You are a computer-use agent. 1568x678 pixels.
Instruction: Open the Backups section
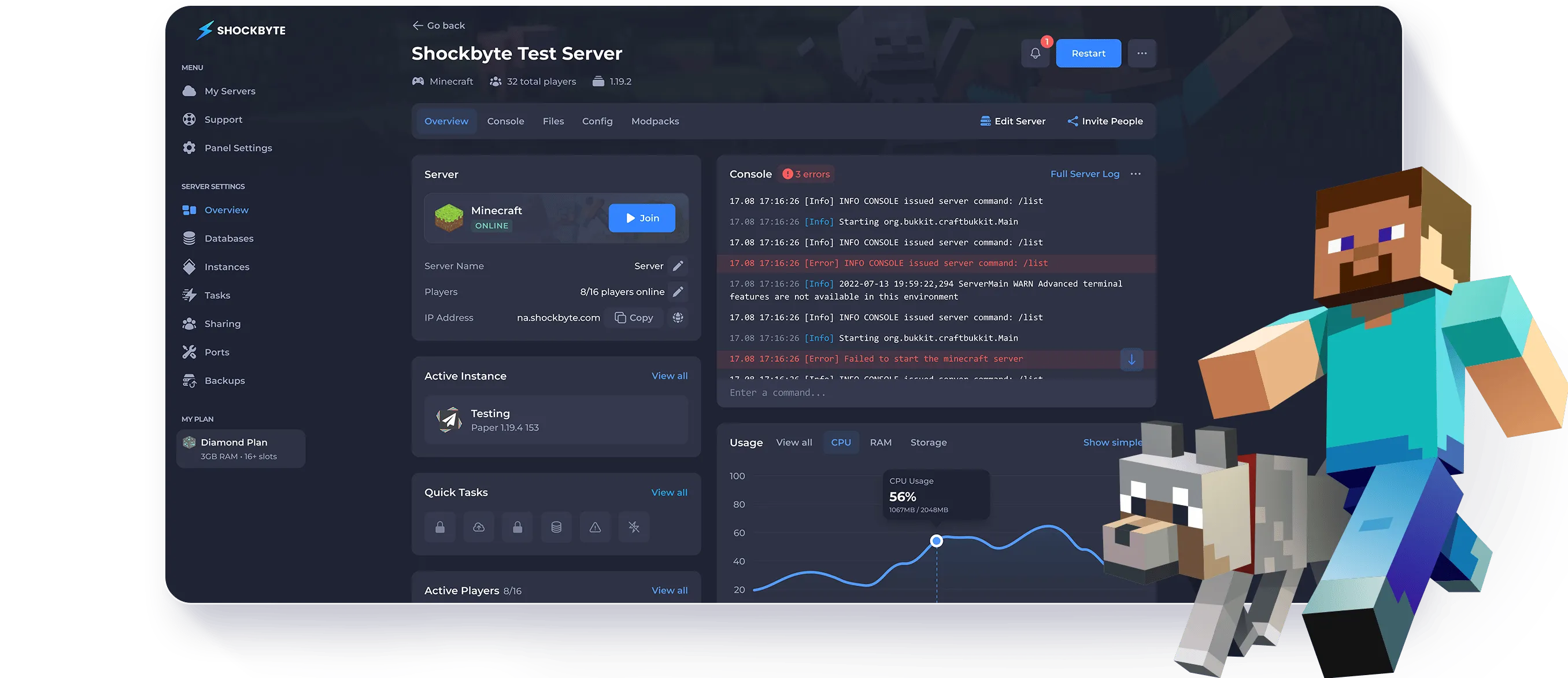224,380
